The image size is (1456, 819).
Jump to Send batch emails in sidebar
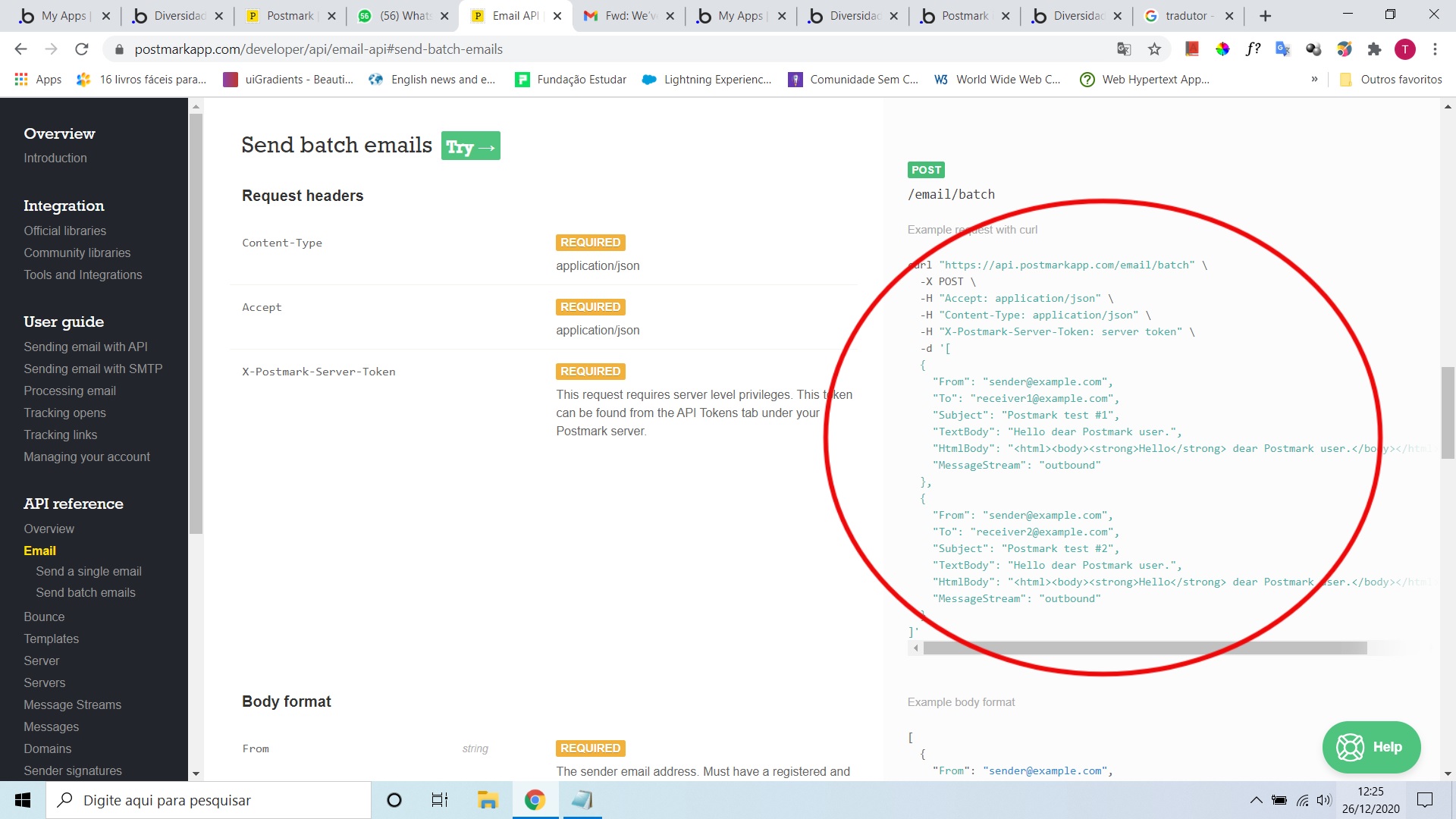point(86,592)
